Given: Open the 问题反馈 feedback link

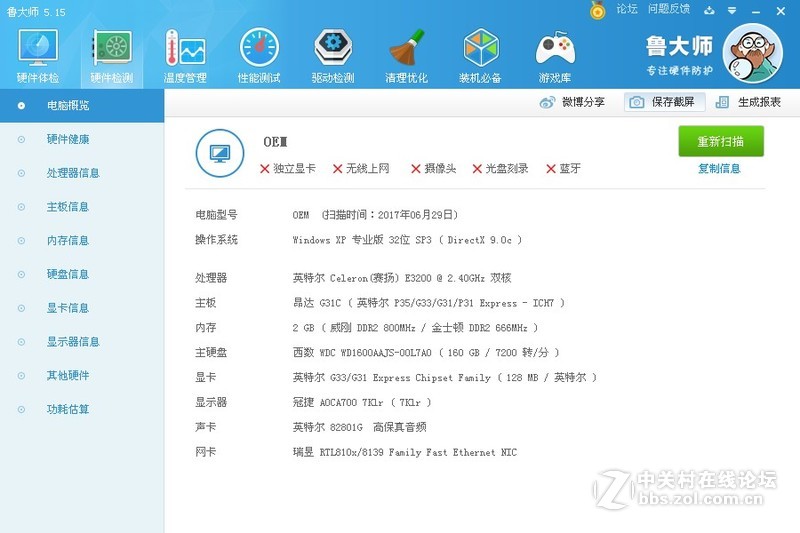Looking at the screenshot, I should [x=669, y=9].
